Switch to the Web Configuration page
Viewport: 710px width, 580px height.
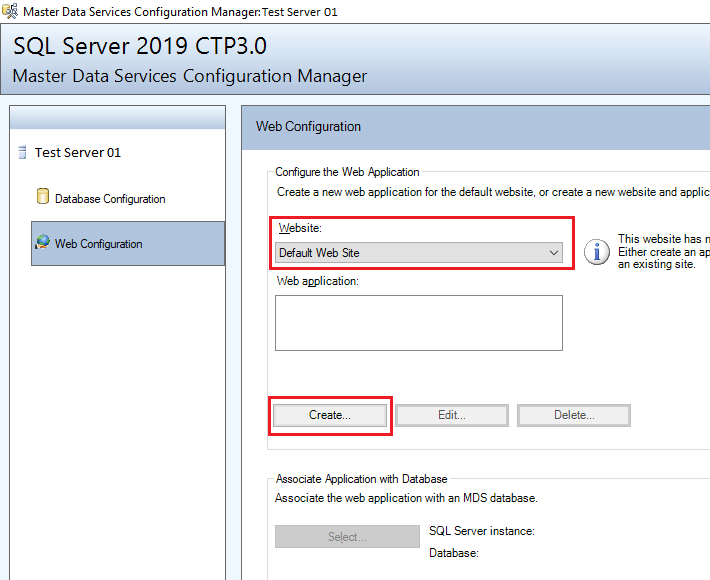pyautogui.click(x=99, y=244)
